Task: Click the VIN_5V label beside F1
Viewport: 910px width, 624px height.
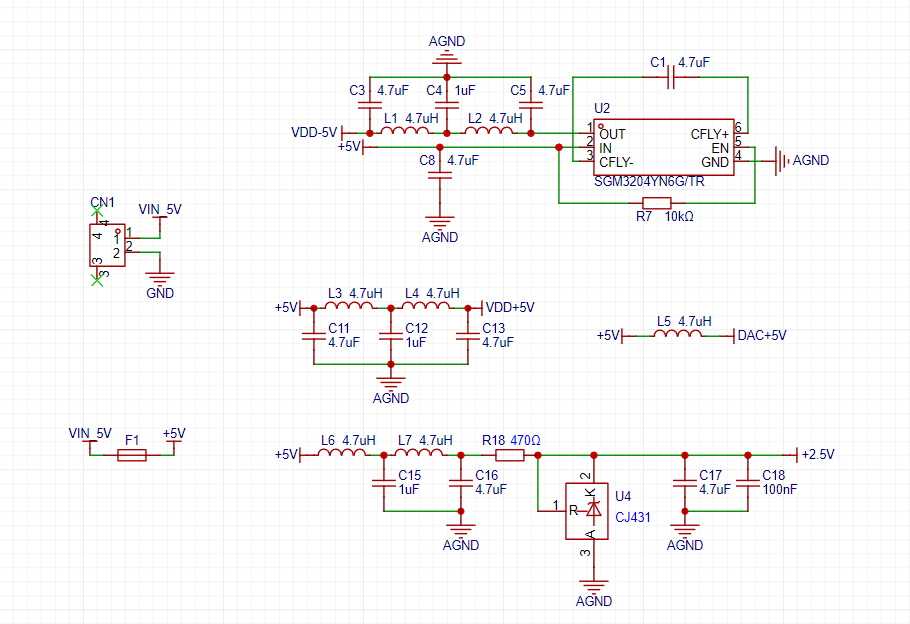Action: click(90, 433)
